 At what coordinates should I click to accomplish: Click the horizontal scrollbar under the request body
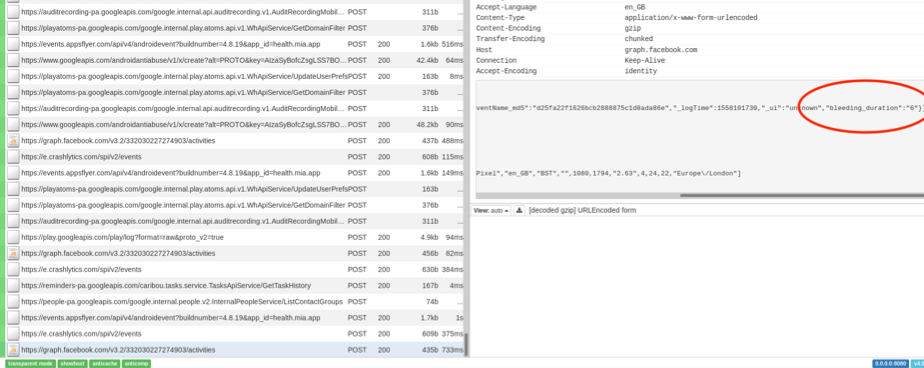tap(801, 195)
